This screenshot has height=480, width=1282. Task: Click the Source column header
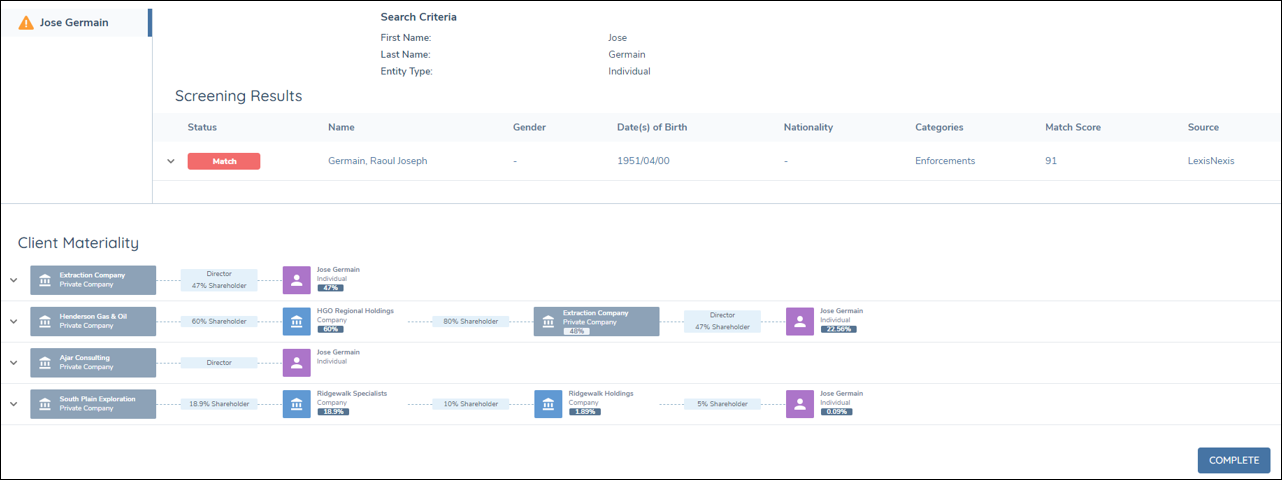click(1203, 127)
